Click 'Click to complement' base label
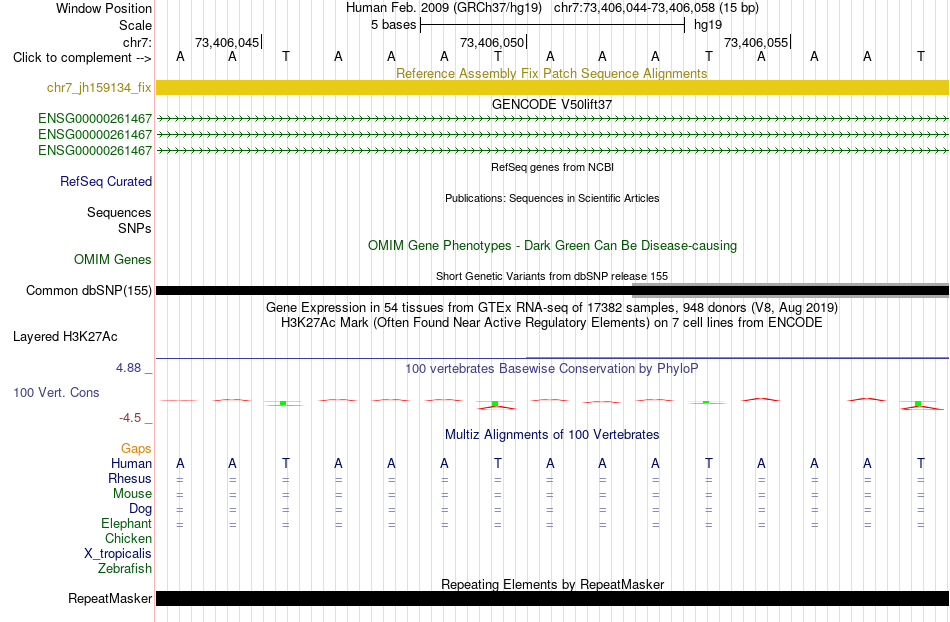950x622 pixels. pyautogui.click(x=82, y=58)
